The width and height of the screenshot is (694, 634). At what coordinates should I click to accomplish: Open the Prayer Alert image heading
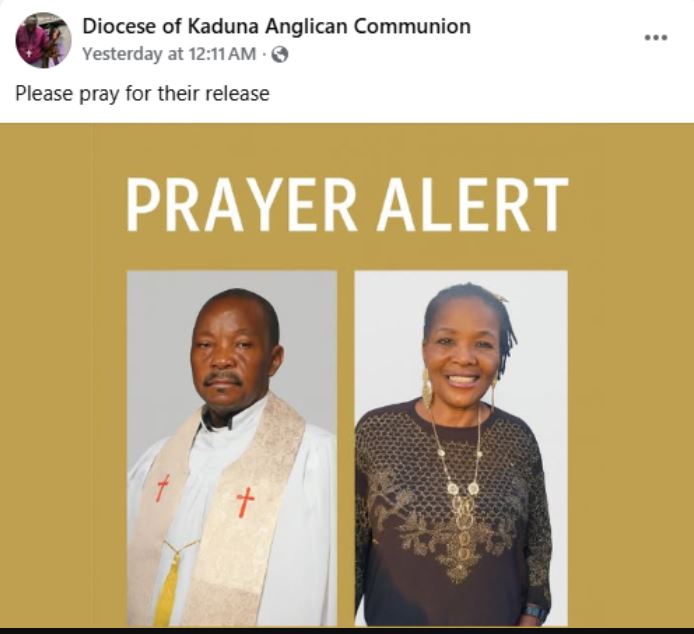pyautogui.click(x=347, y=205)
